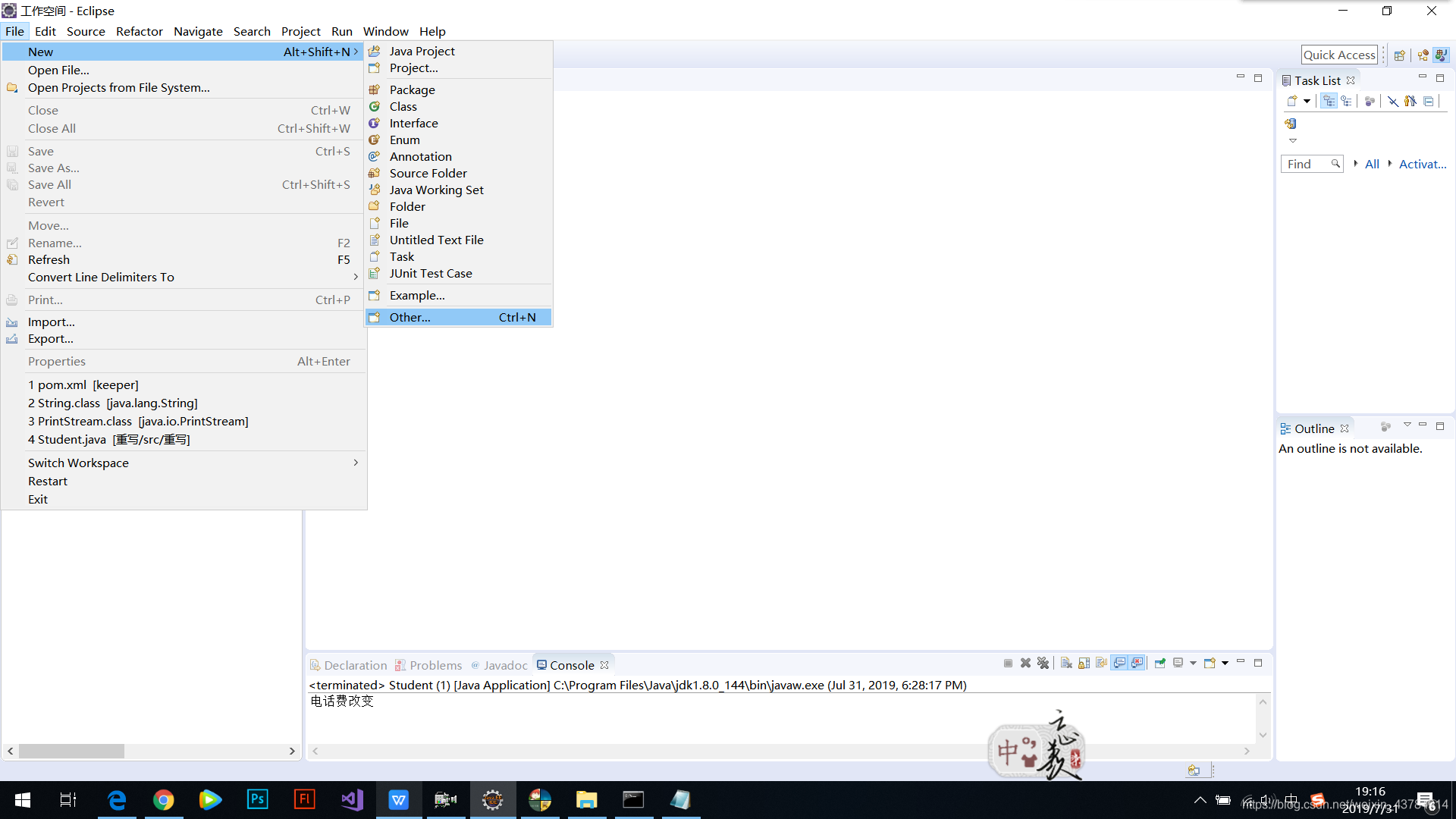Viewport: 1456px width, 819px height.
Task: Open the Window menu
Action: click(385, 31)
